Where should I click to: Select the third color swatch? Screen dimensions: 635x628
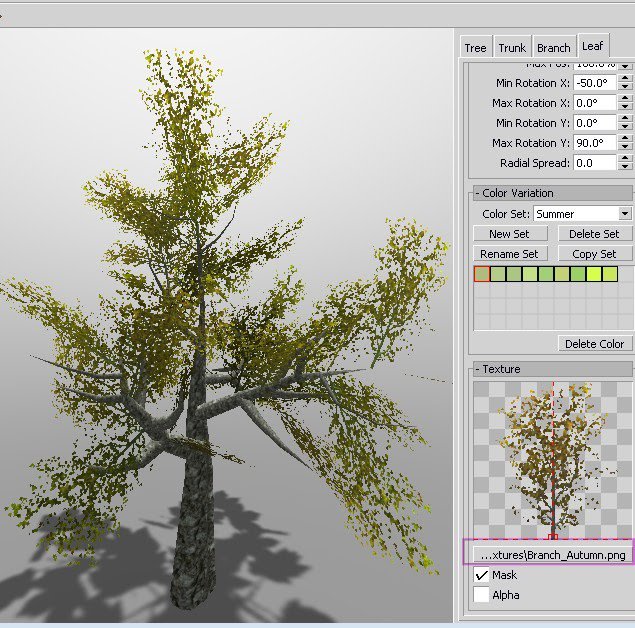click(514, 274)
